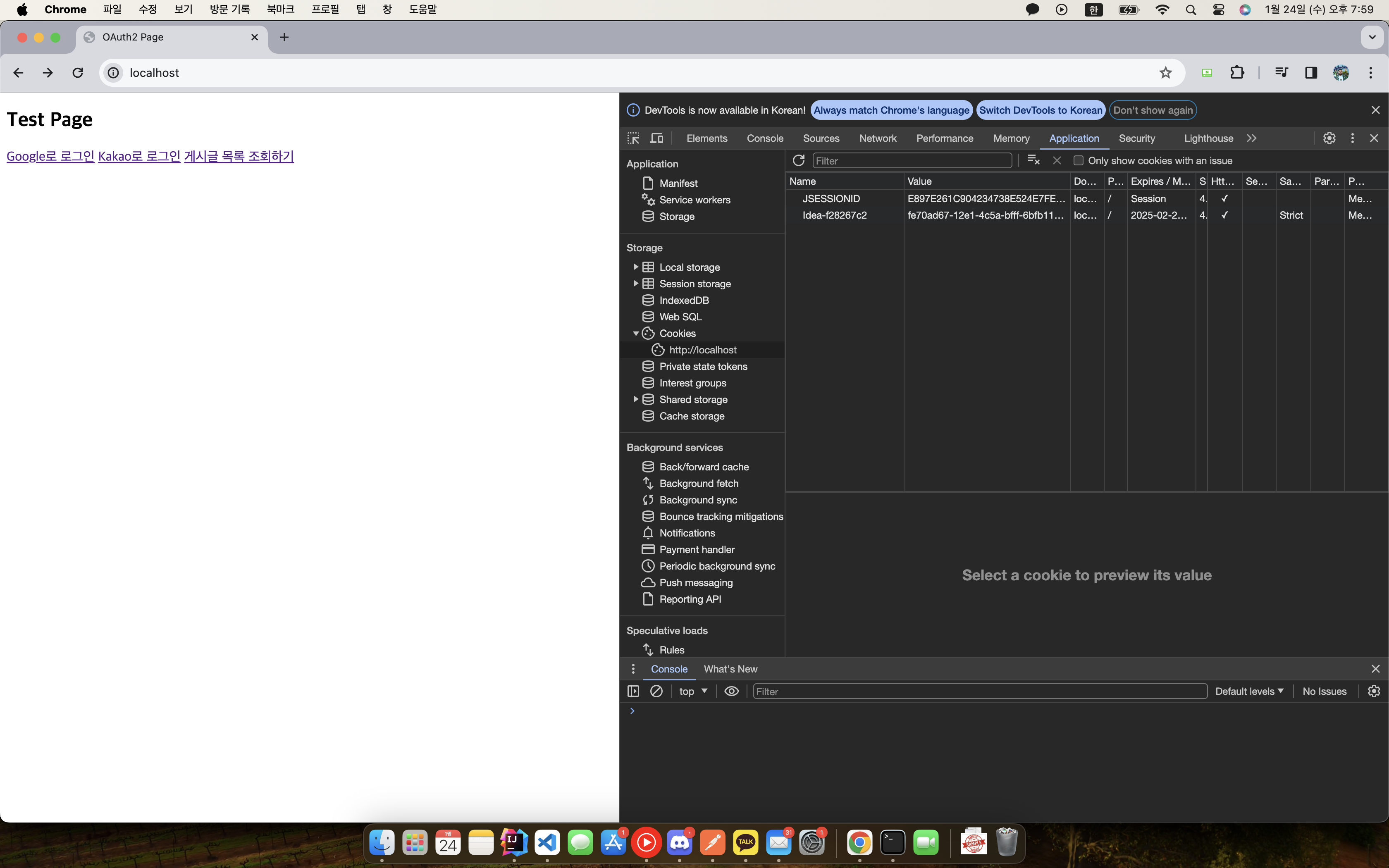Open the top context selector dropdown
The height and width of the screenshot is (868, 1389).
tap(693, 691)
